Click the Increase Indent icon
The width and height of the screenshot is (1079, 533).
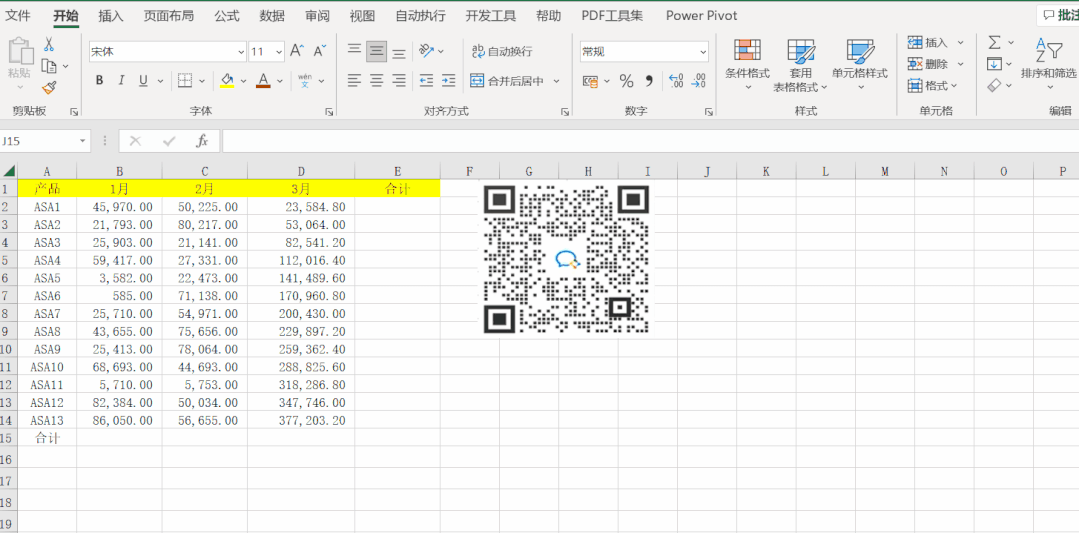[x=449, y=81]
